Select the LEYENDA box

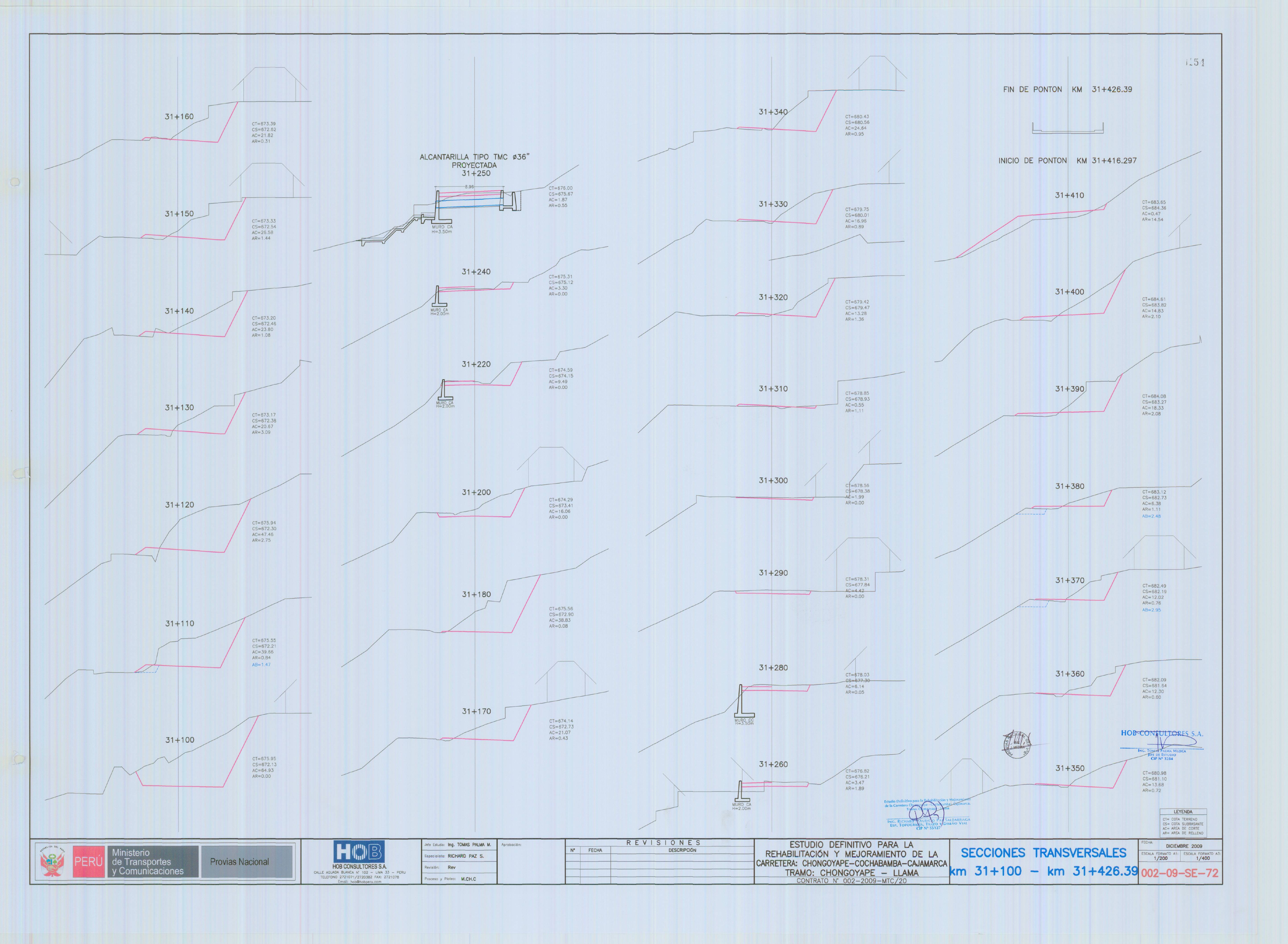click(x=1183, y=823)
